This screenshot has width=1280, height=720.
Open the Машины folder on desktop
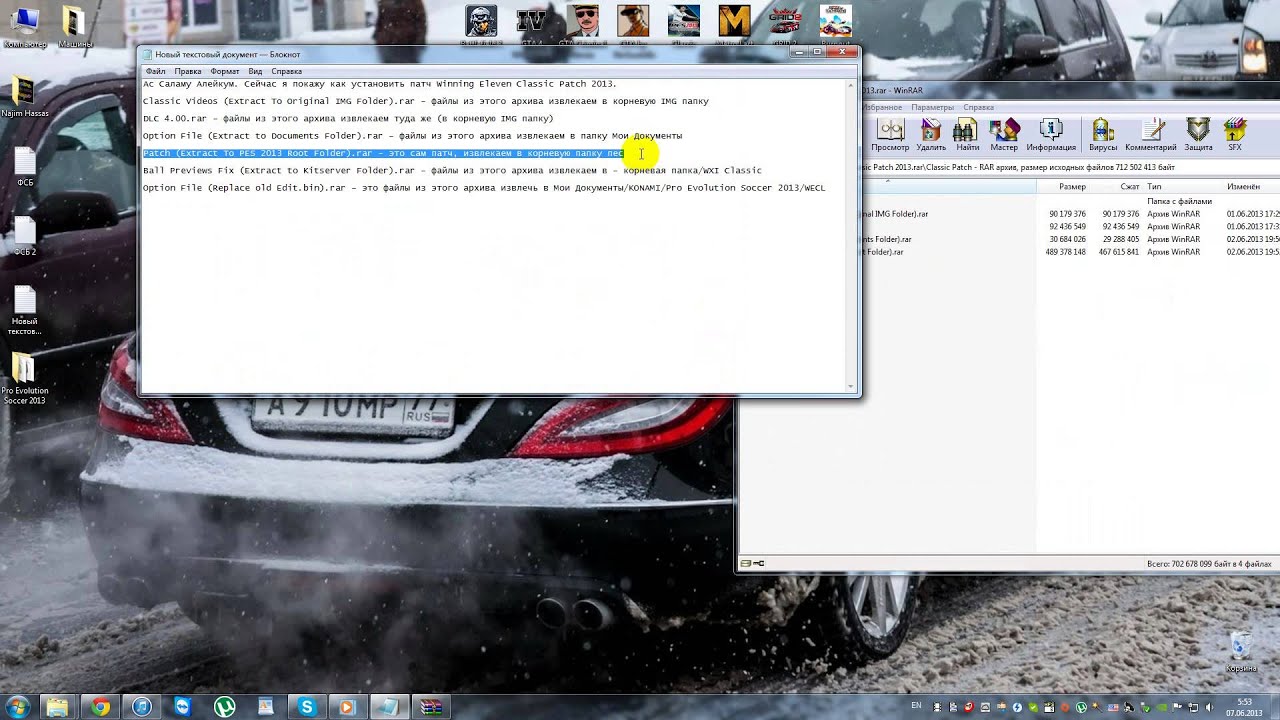(x=75, y=27)
